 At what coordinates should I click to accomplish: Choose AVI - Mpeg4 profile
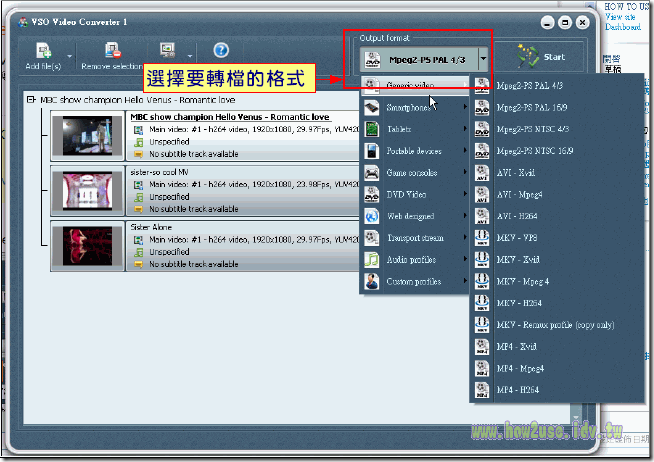click(557, 194)
